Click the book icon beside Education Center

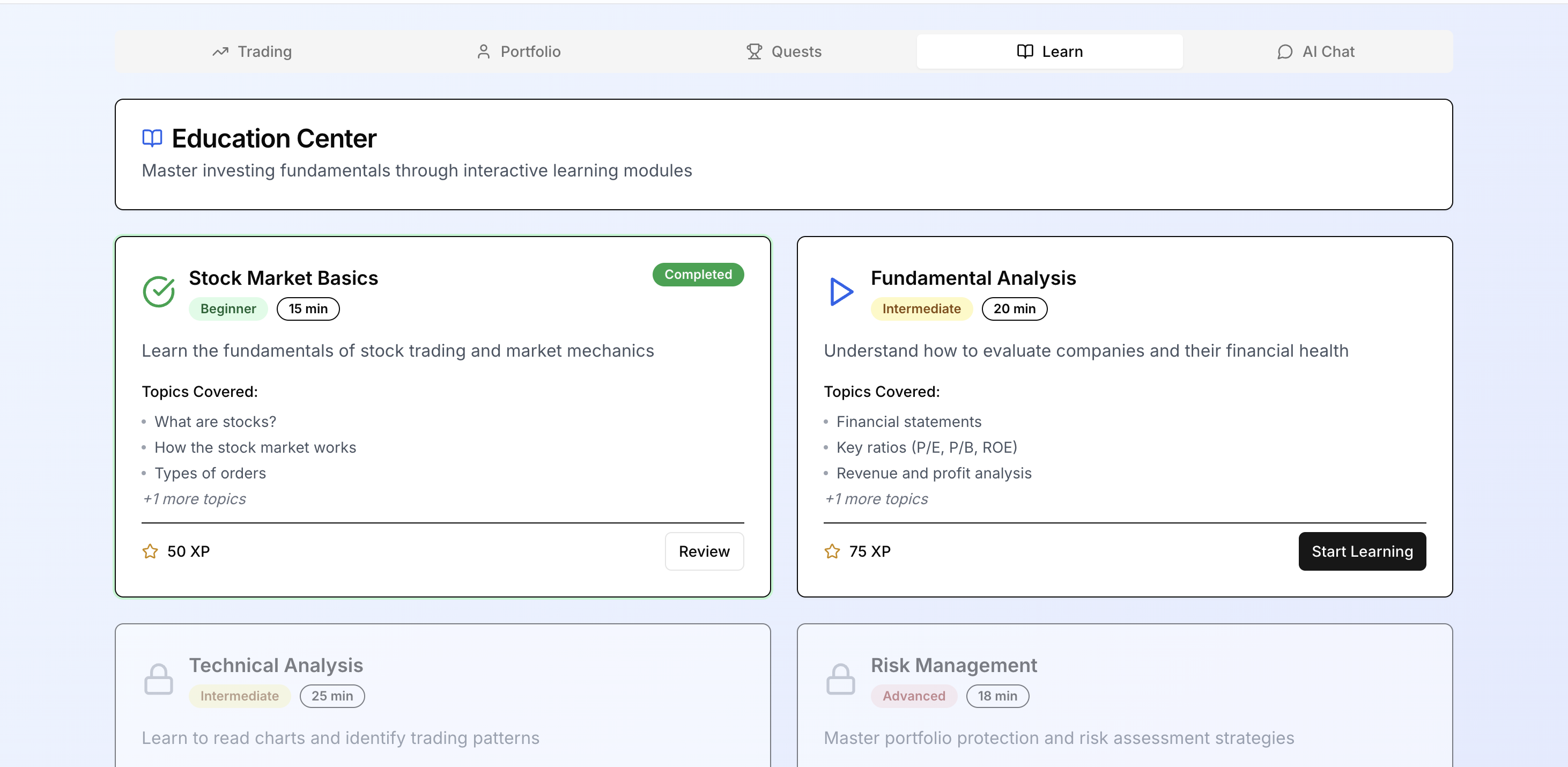pyautogui.click(x=152, y=138)
